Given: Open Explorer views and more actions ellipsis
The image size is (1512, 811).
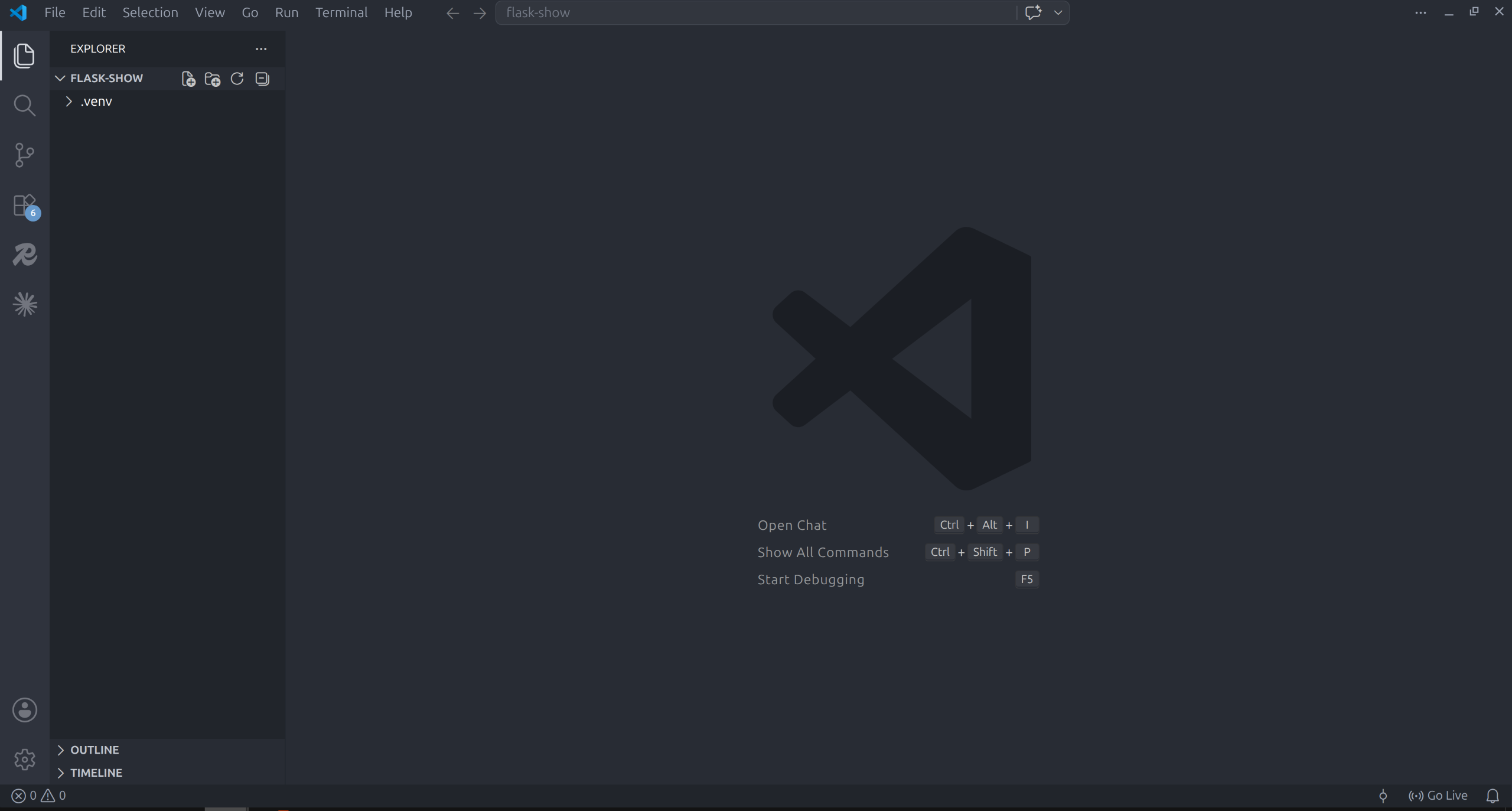Looking at the screenshot, I should coord(261,49).
